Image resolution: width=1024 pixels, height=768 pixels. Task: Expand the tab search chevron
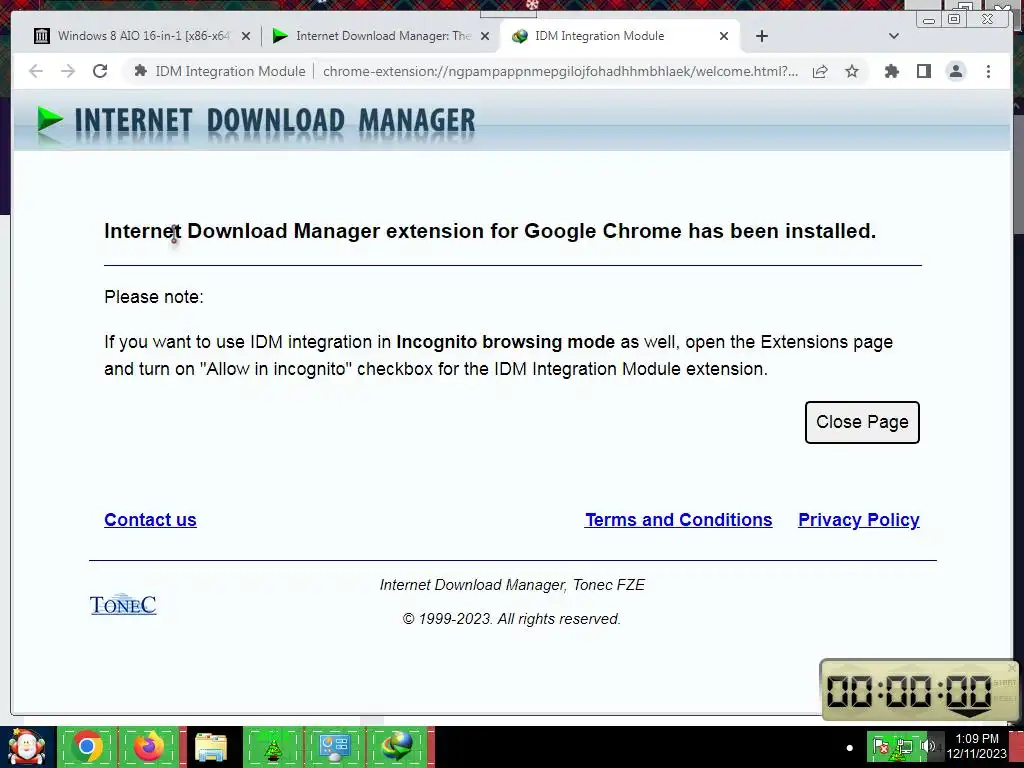click(x=894, y=36)
